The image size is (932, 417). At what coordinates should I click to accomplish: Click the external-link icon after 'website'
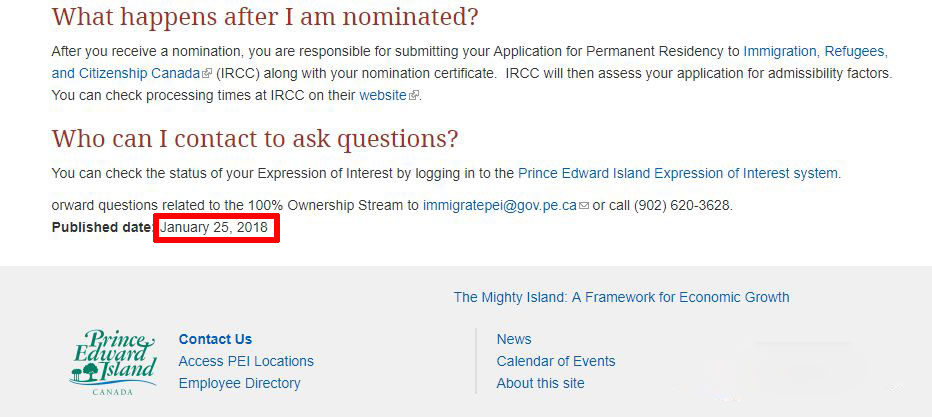tap(414, 96)
